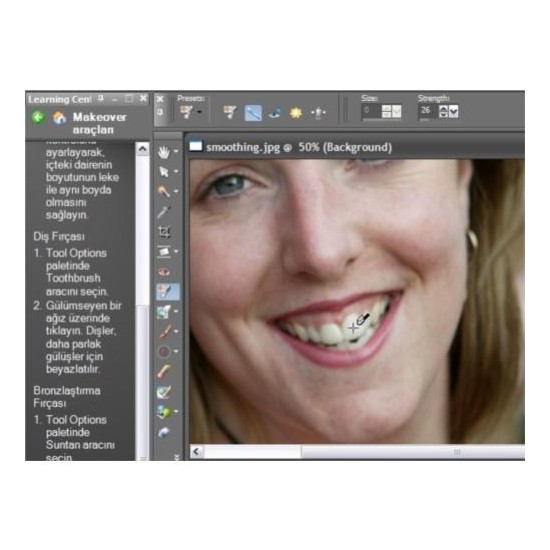The width and height of the screenshot is (550, 550).
Task: Select the Magic Wand tool
Action: [163, 191]
